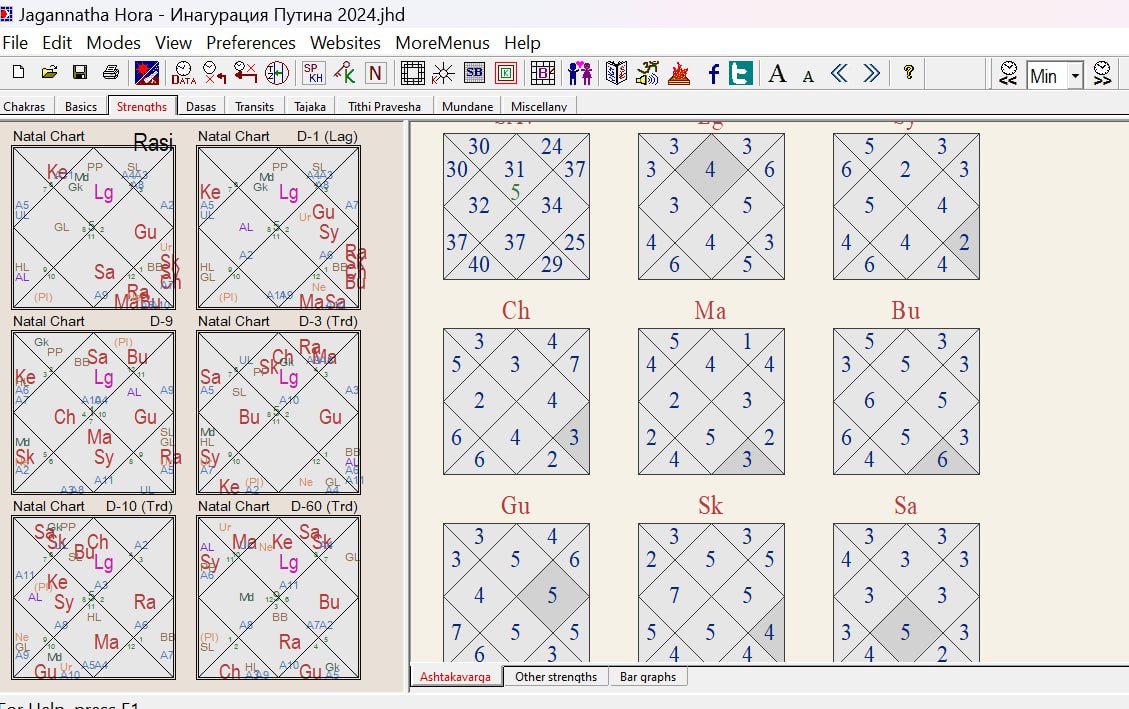The height and width of the screenshot is (709, 1129).
Task: Open the birth Data clock icon
Action: pos(184,73)
